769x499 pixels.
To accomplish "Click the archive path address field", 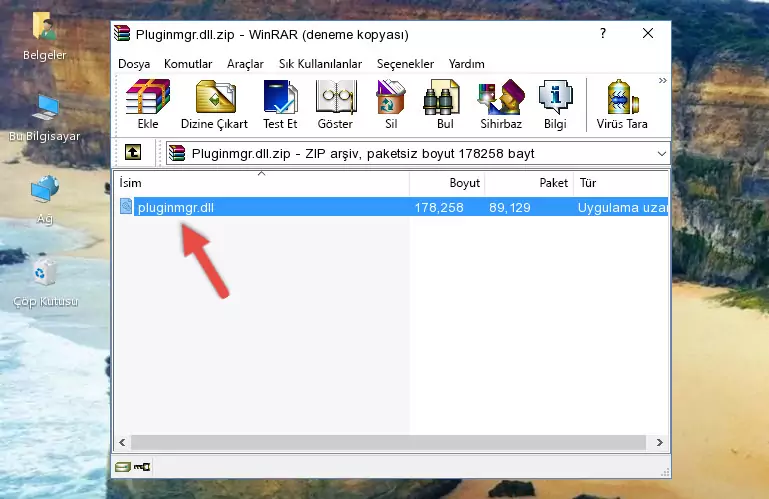I will (417, 154).
